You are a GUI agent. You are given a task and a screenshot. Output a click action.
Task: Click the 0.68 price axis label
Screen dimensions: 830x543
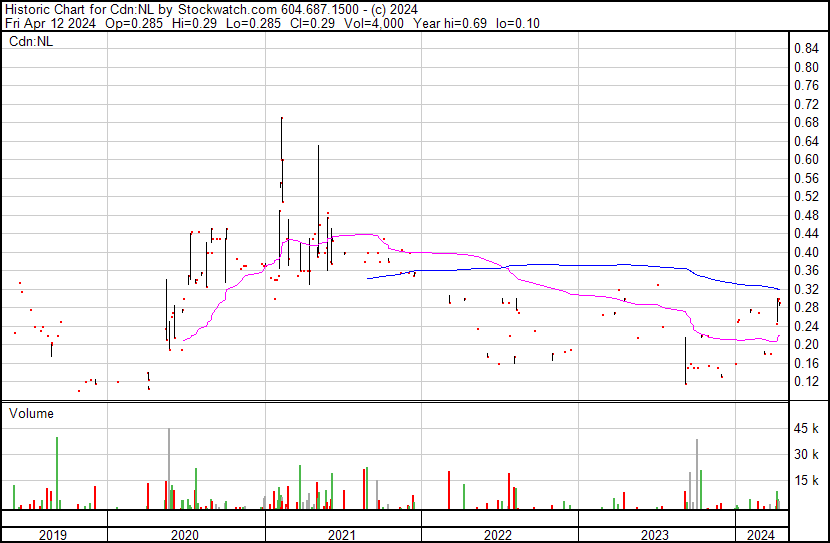tap(806, 123)
